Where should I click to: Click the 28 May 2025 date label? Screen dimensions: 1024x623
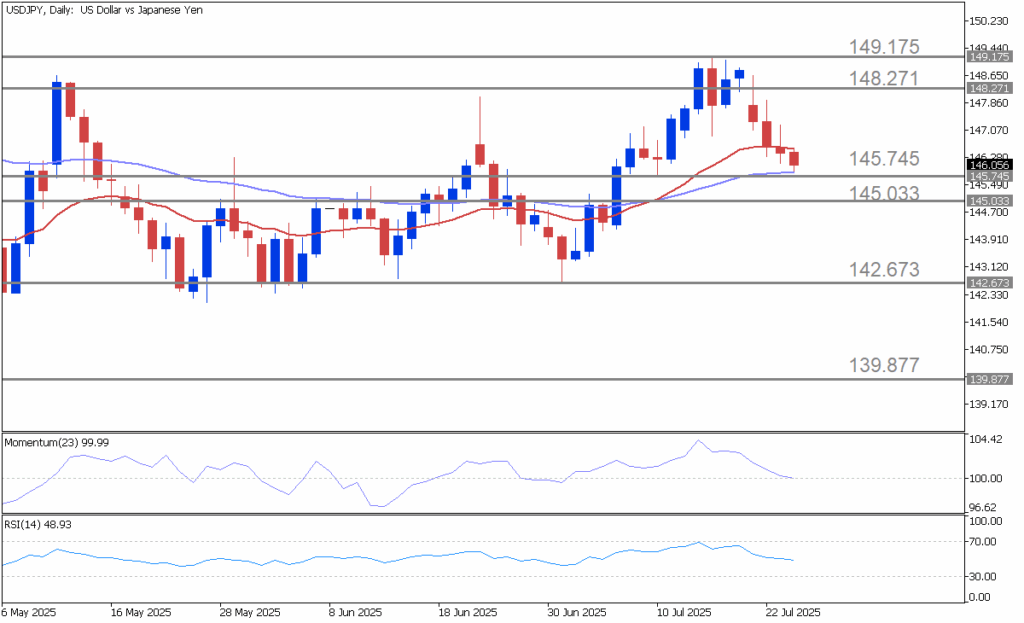pyautogui.click(x=249, y=613)
